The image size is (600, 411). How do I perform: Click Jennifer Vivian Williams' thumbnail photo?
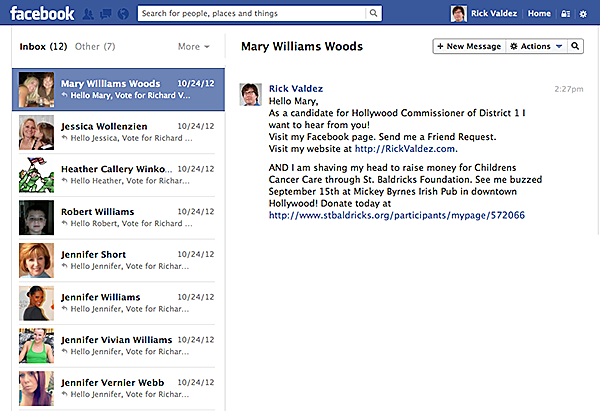[x=36, y=346]
